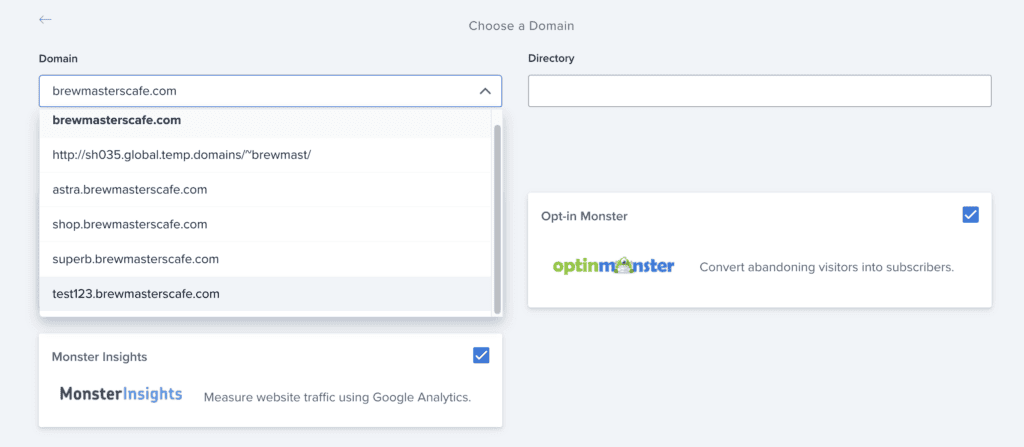Image resolution: width=1024 pixels, height=447 pixels.
Task: Click the OptinMonster logo
Action: coord(613,266)
